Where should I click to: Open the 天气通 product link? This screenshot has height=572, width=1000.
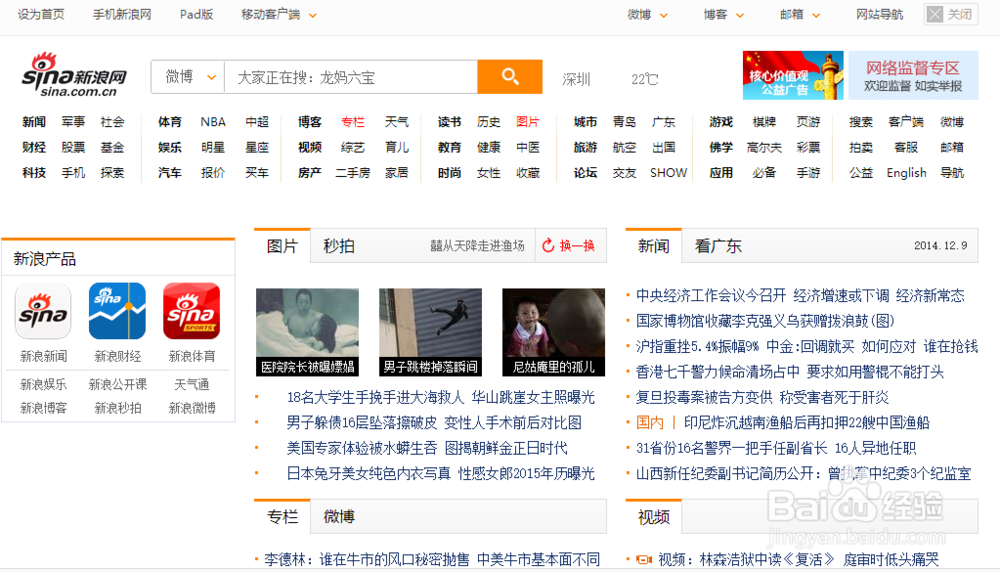[191, 385]
